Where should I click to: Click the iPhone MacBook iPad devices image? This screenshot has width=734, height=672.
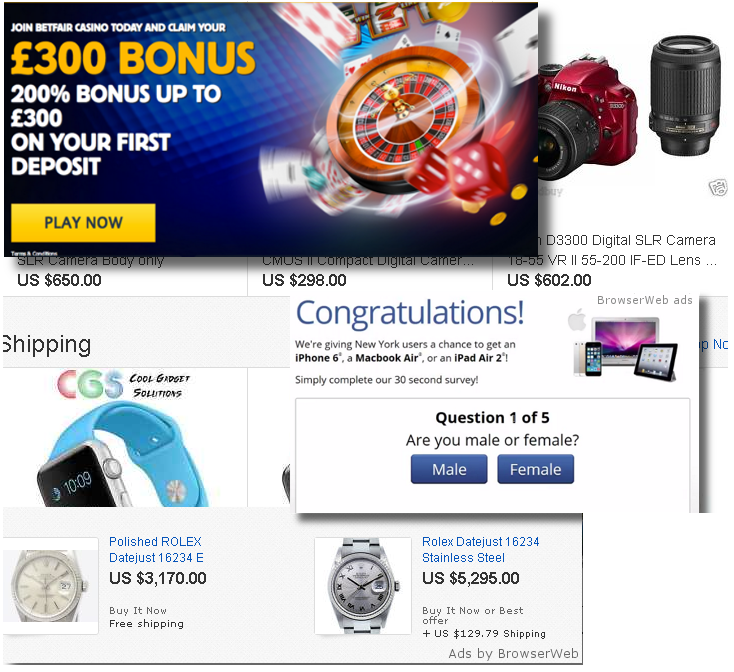[626, 347]
